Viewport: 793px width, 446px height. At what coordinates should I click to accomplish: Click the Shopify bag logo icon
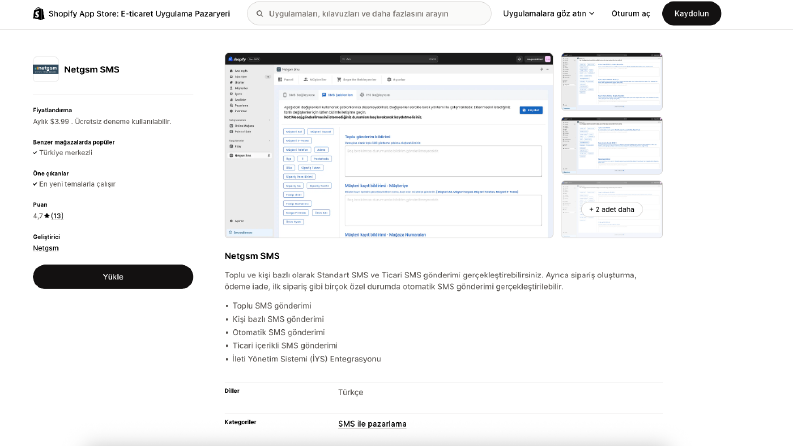(x=38, y=14)
